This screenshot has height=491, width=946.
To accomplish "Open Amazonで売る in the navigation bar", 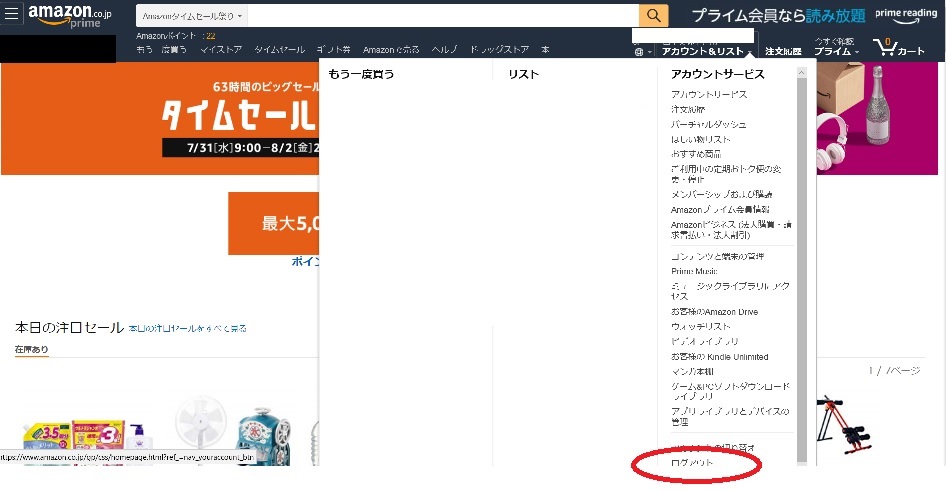I will [x=391, y=49].
